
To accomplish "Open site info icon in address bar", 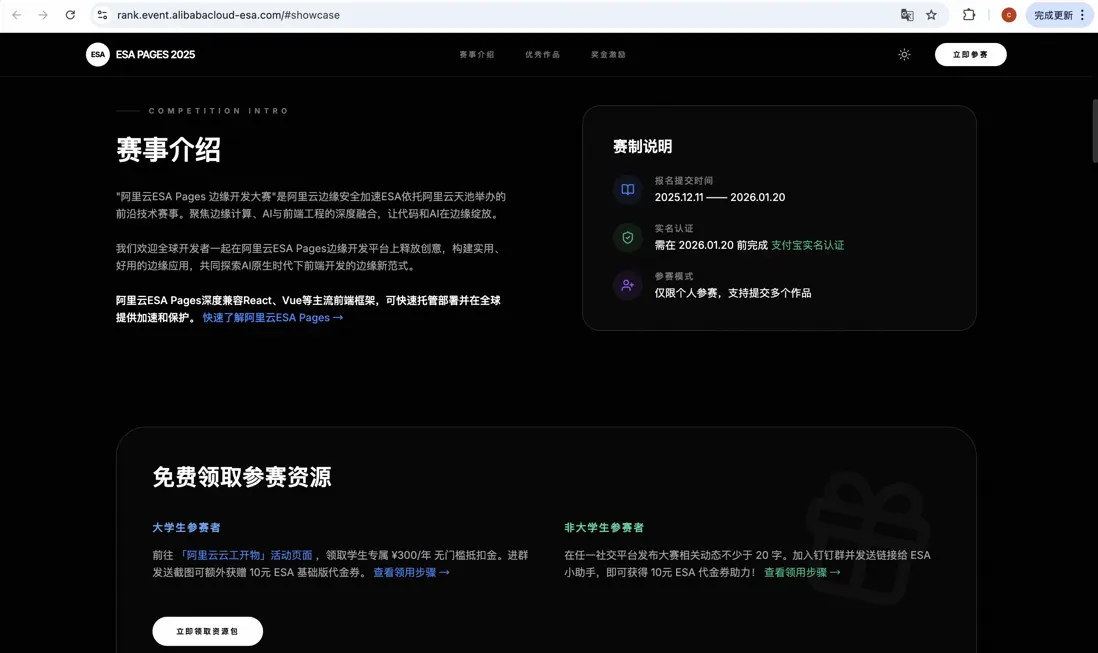I will tap(102, 15).
